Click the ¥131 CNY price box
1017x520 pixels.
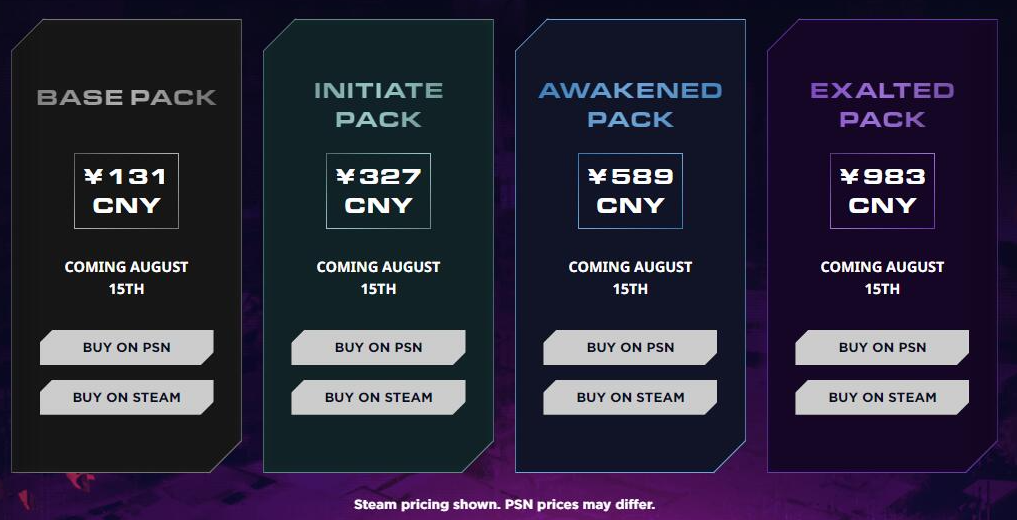[x=126, y=191]
